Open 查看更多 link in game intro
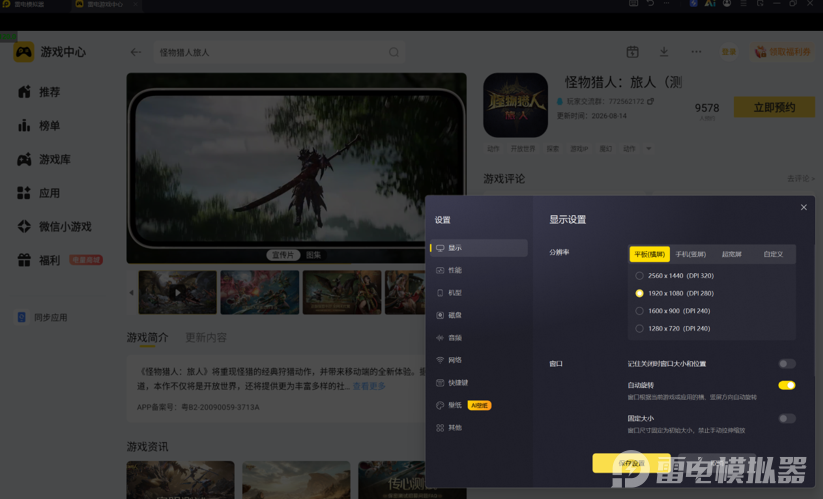The width and height of the screenshot is (823, 499). (x=369, y=386)
